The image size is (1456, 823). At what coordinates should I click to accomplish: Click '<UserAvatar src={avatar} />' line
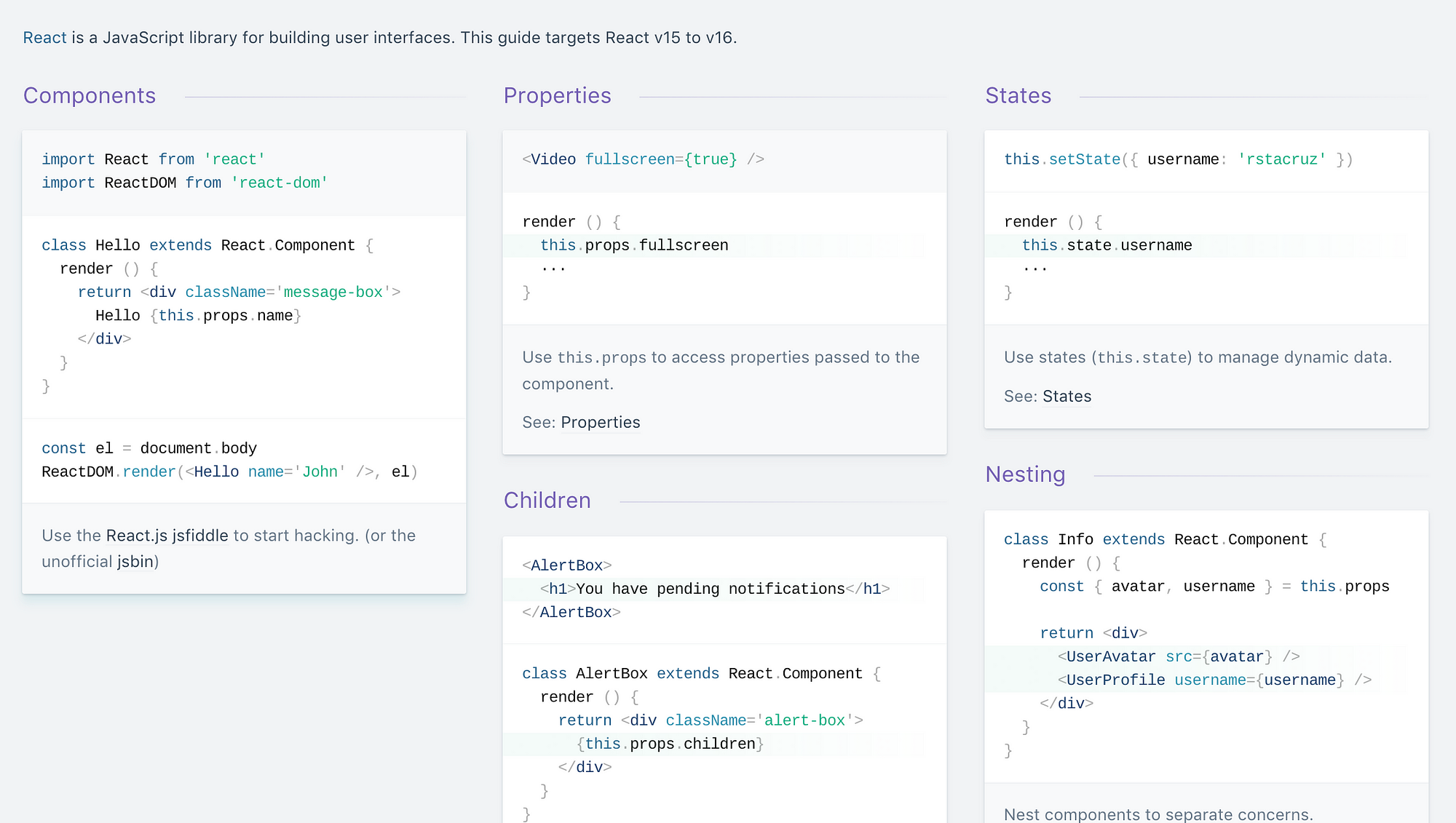(1179, 656)
